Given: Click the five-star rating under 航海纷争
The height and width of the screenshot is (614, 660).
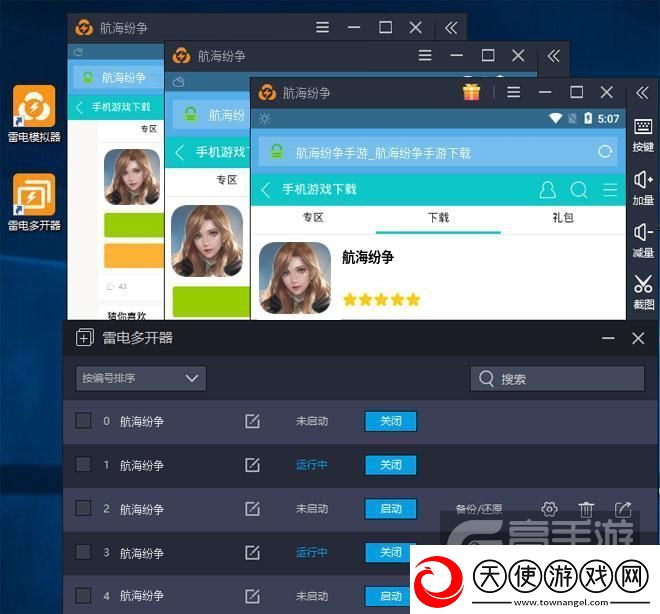Looking at the screenshot, I should coord(382,300).
